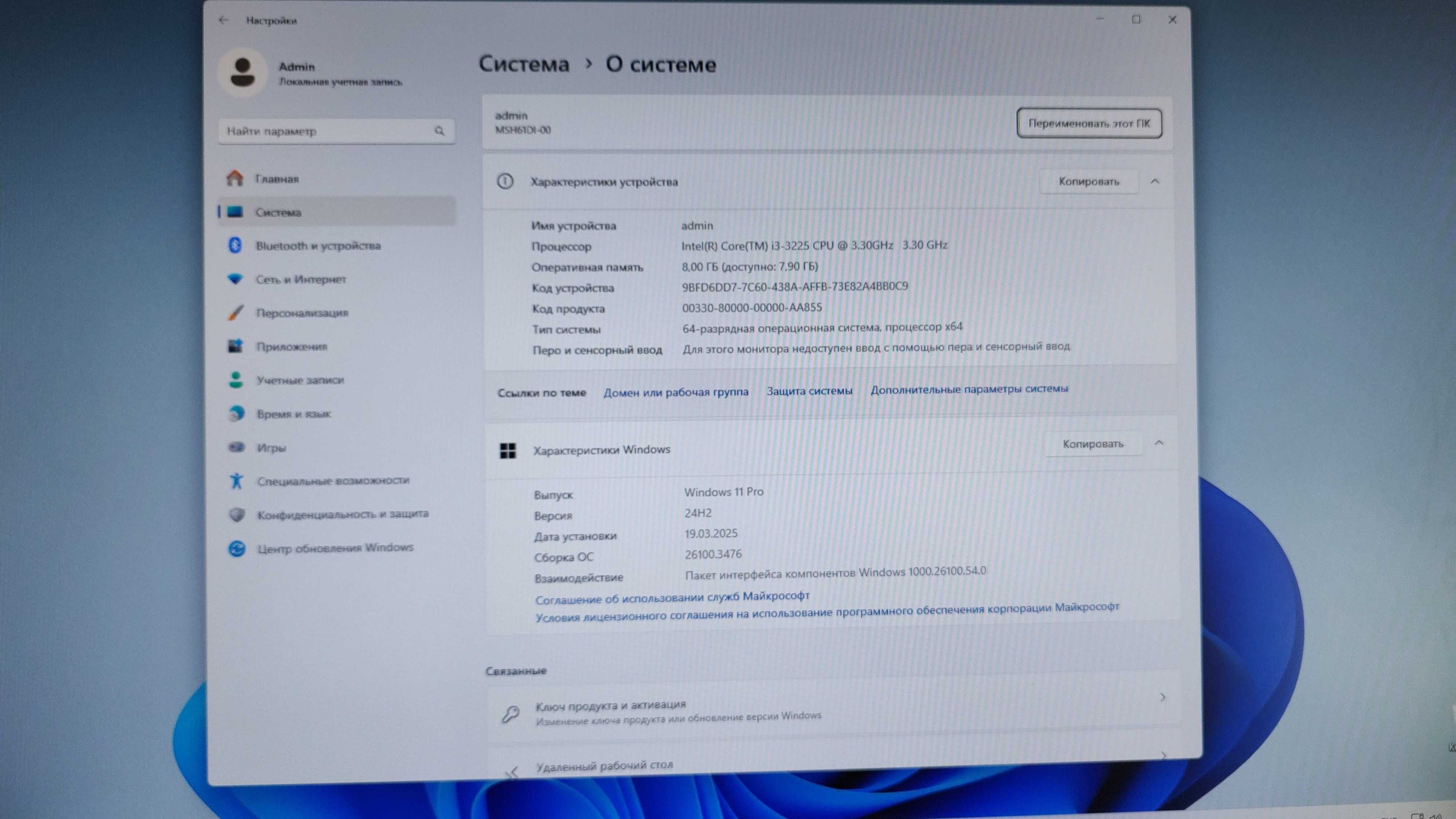
Task: Open Дополнительные параметры системы link
Action: [x=969, y=389]
